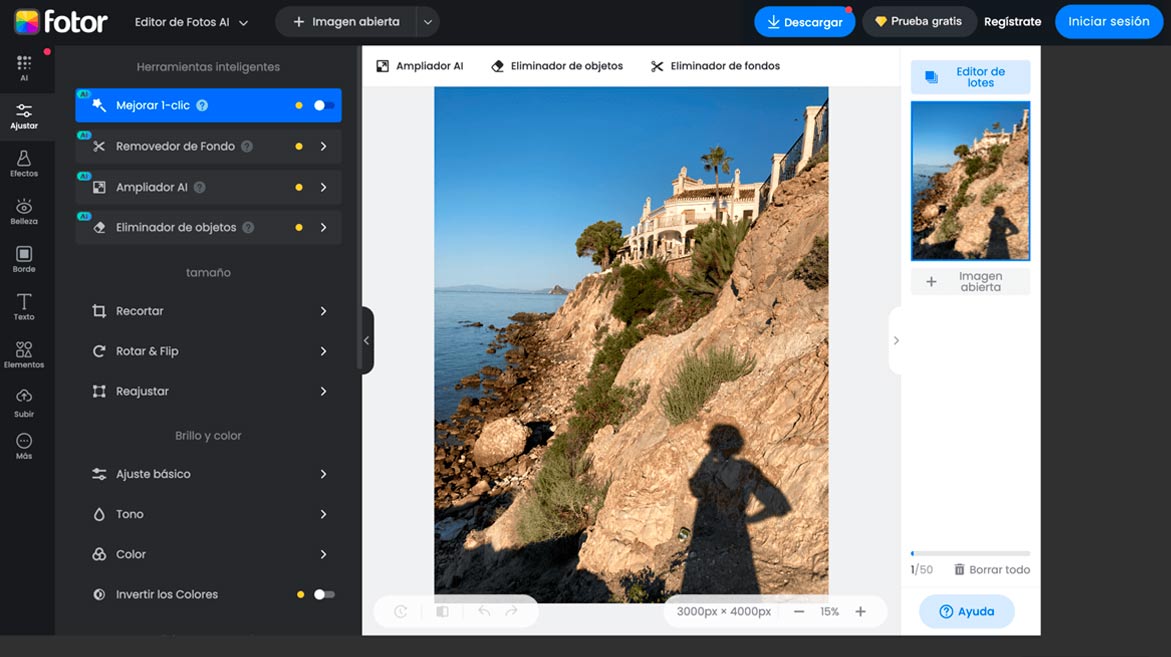Viewport: 1171px width, 657px height.
Task: Click the Descargar button
Action: coord(804,22)
